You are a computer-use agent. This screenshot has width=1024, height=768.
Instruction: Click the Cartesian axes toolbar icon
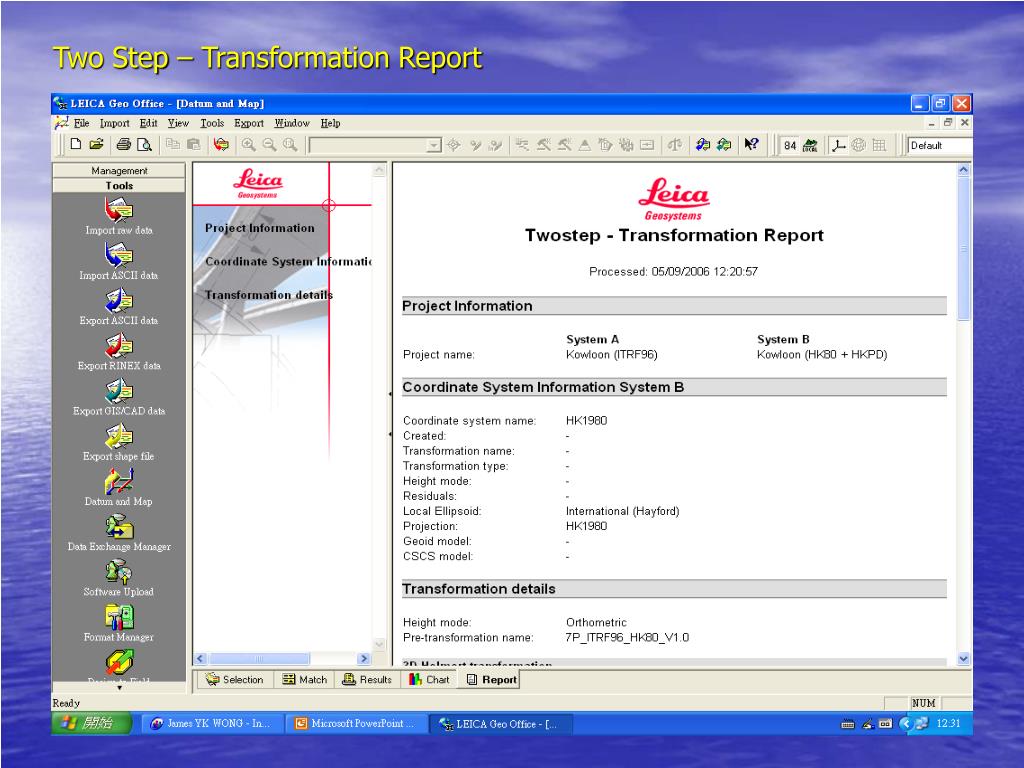[x=839, y=145]
